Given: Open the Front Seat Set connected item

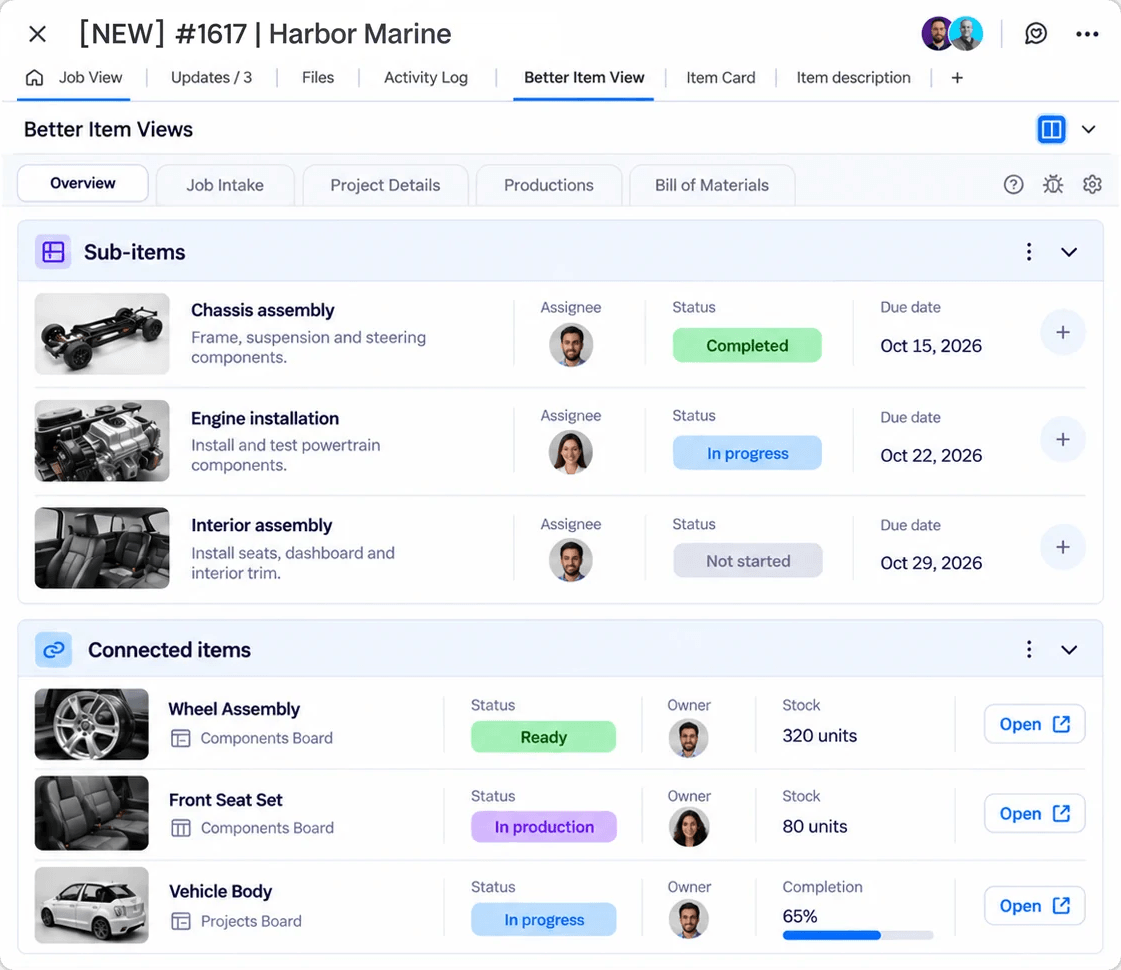Looking at the screenshot, I should (1034, 813).
